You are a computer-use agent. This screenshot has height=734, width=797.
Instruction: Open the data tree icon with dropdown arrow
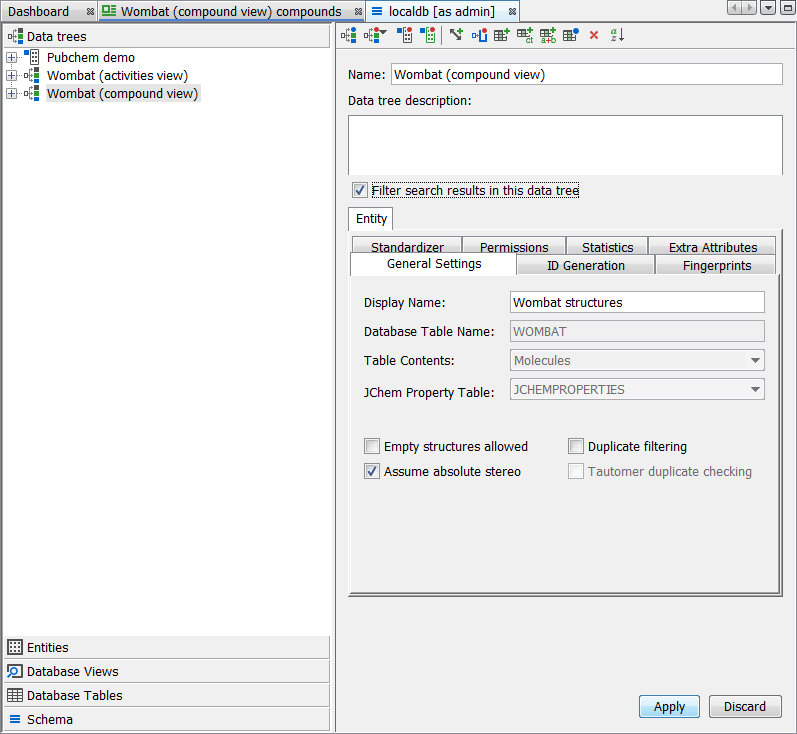pyautogui.click(x=375, y=35)
